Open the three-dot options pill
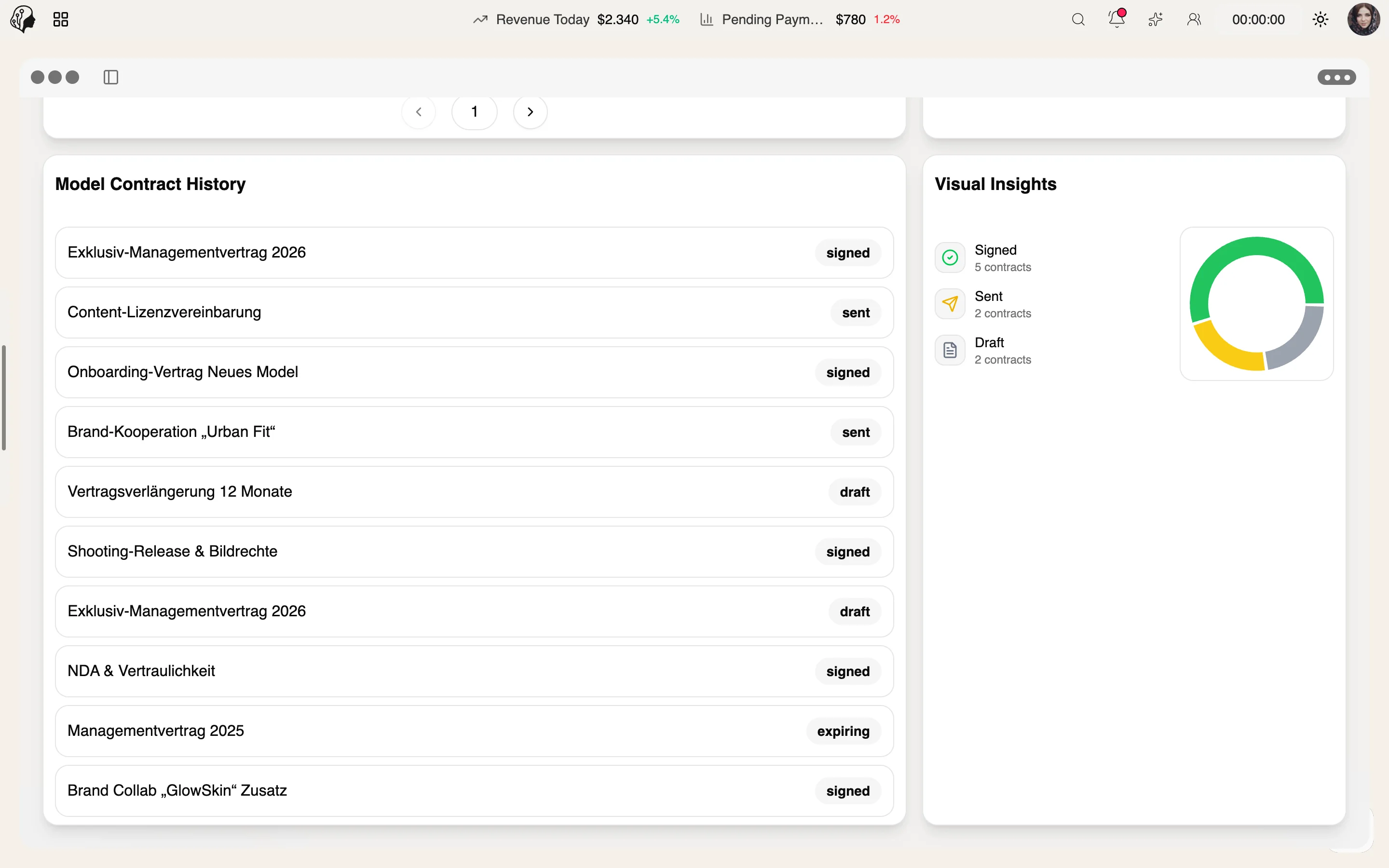This screenshot has height=868, width=1389. click(1336, 77)
